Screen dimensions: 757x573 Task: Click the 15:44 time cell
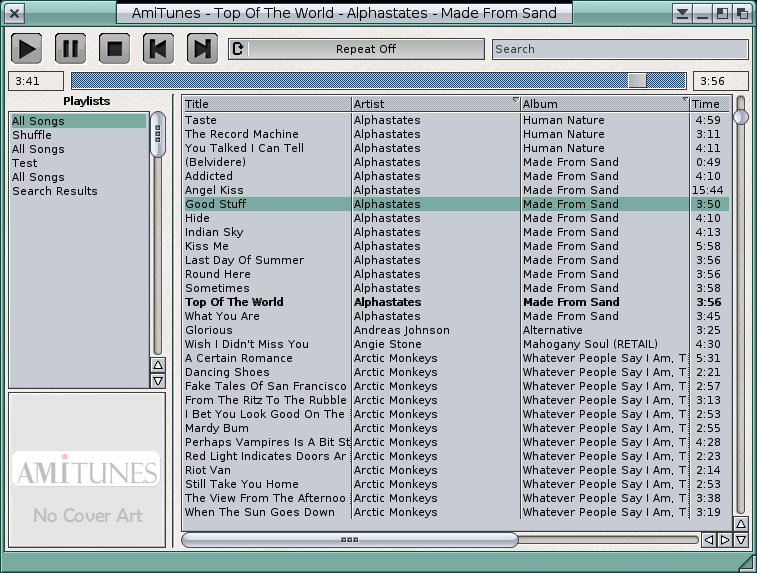708,190
